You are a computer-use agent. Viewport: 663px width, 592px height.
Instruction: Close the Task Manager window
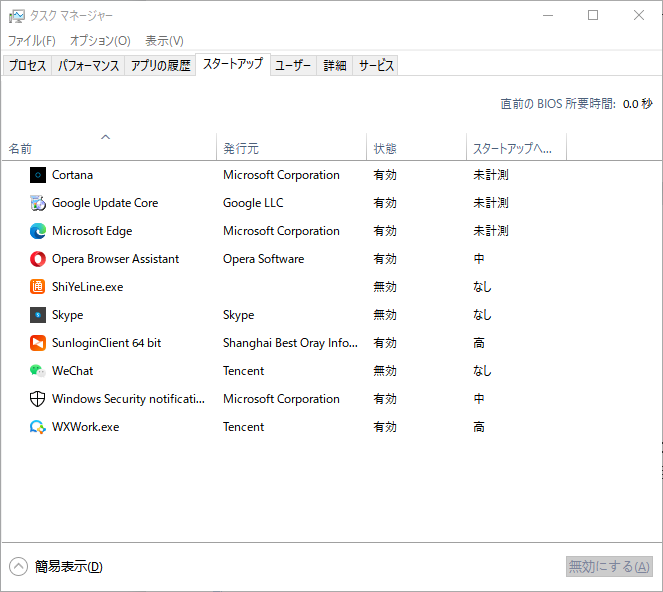638,16
